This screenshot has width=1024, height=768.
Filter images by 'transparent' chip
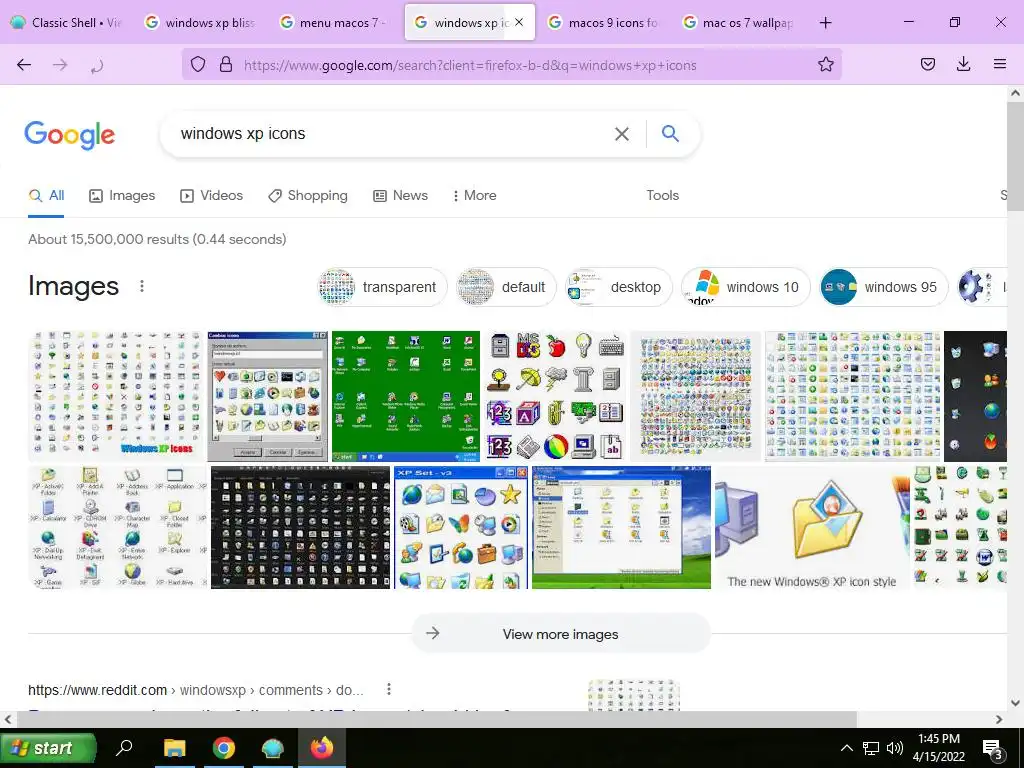click(382, 287)
